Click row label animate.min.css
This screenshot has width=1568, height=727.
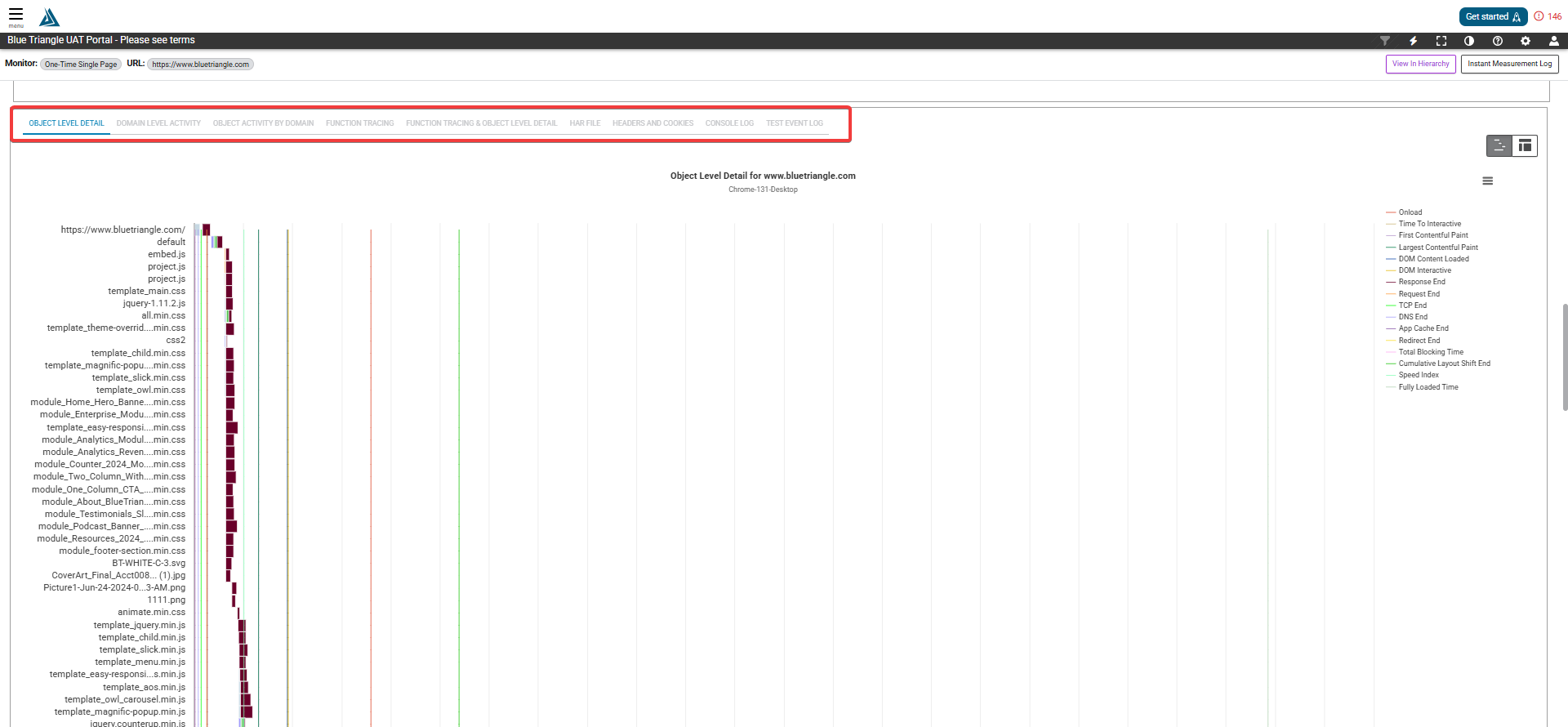coord(151,612)
